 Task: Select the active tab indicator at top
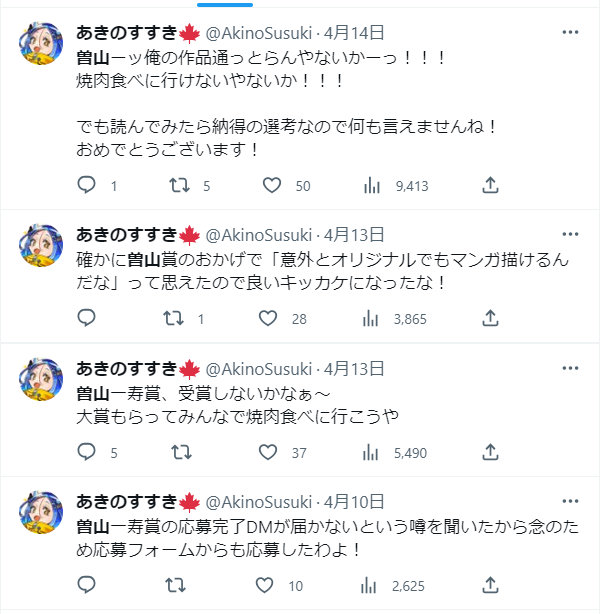[225, 5]
